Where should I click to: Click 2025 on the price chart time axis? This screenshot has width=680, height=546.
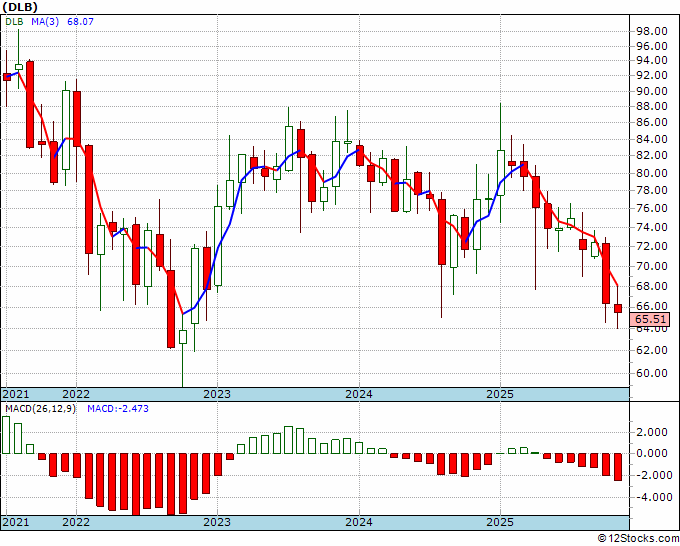tap(500, 394)
